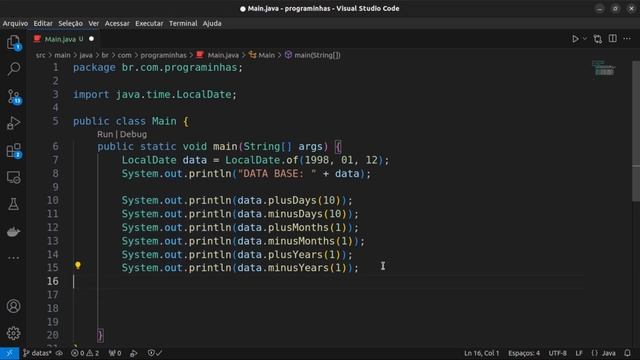The width and height of the screenshot is (640, 360).
Task: Show additional views ellipsis in activity bar
Action: click(x=13, y=258)
